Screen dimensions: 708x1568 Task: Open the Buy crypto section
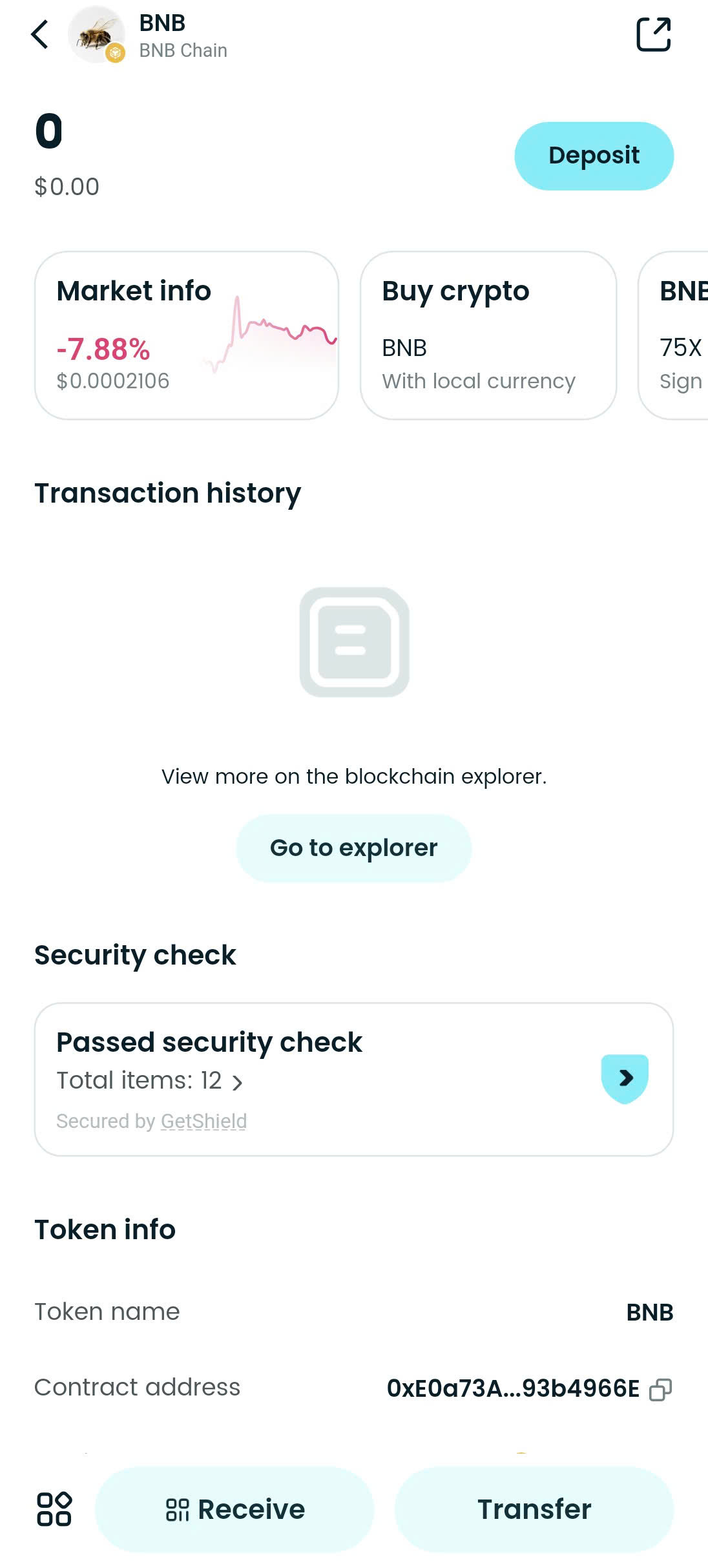tap(488, 333)
